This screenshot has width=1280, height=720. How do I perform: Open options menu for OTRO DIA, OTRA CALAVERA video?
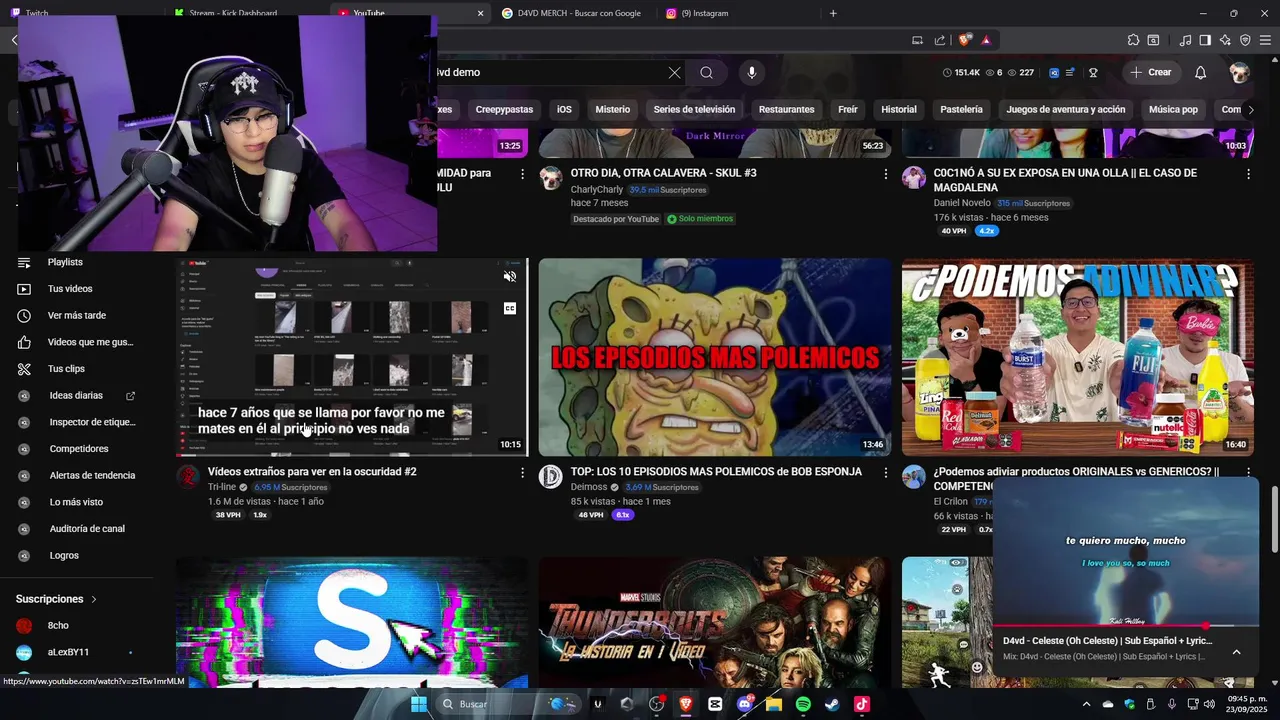tap(885, 174)
